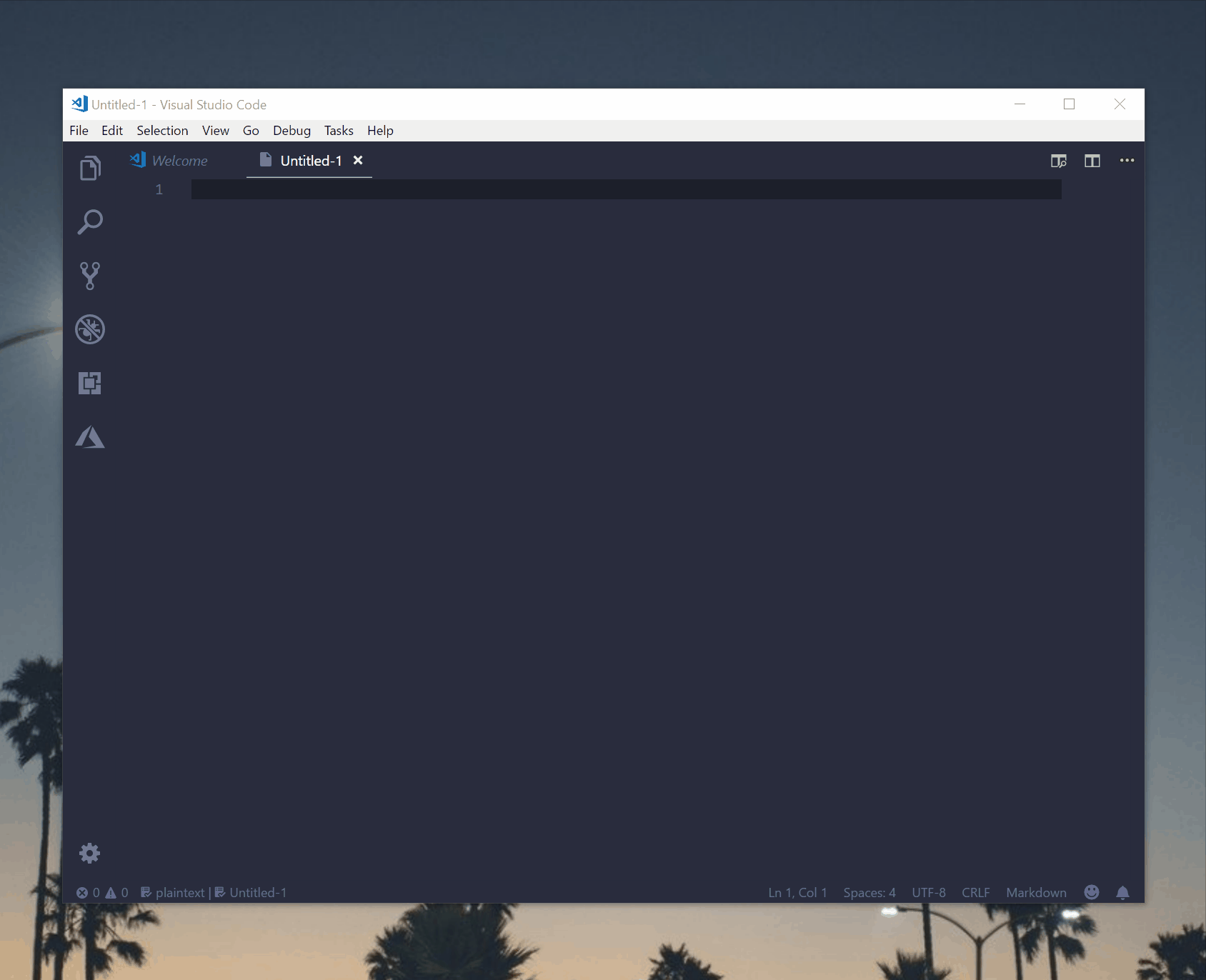Select encoding via UTF-8 indicator

point(929,893)
